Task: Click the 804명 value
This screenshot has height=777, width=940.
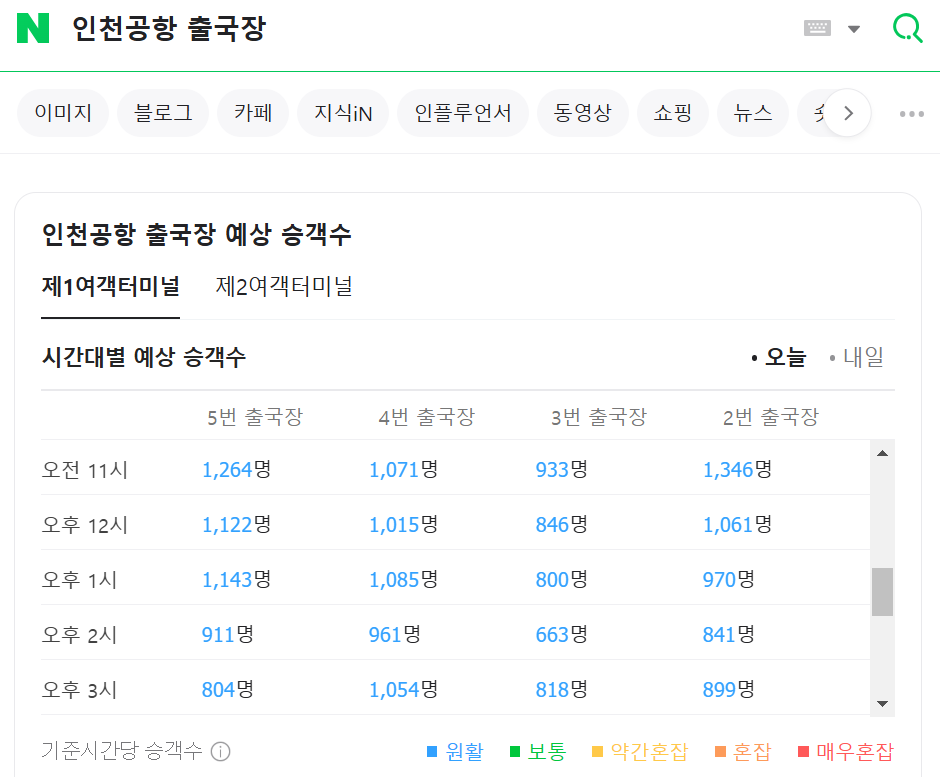Action: [x=228, y=689]
